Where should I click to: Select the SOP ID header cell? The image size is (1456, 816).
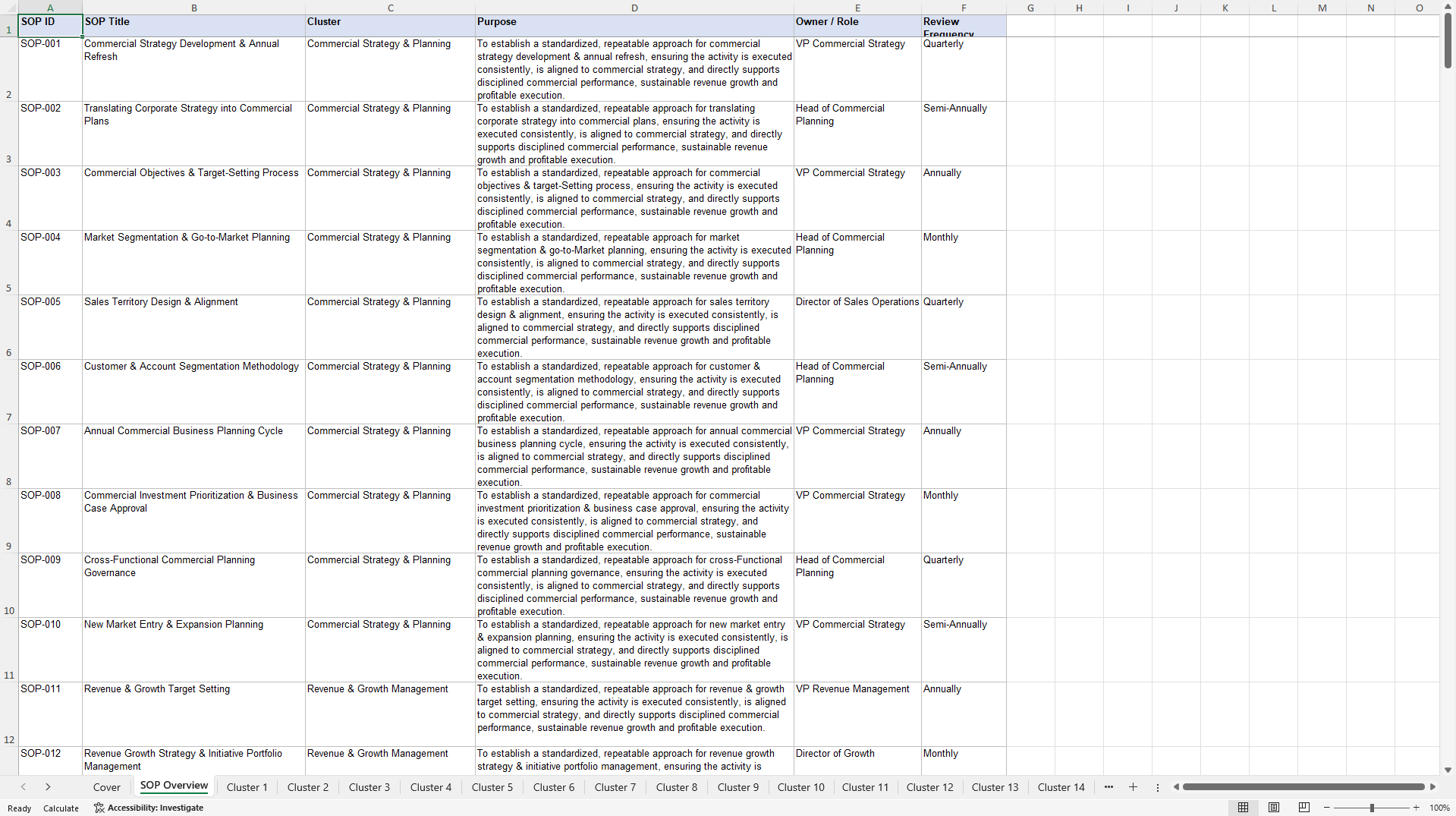(x=50, y=26)
